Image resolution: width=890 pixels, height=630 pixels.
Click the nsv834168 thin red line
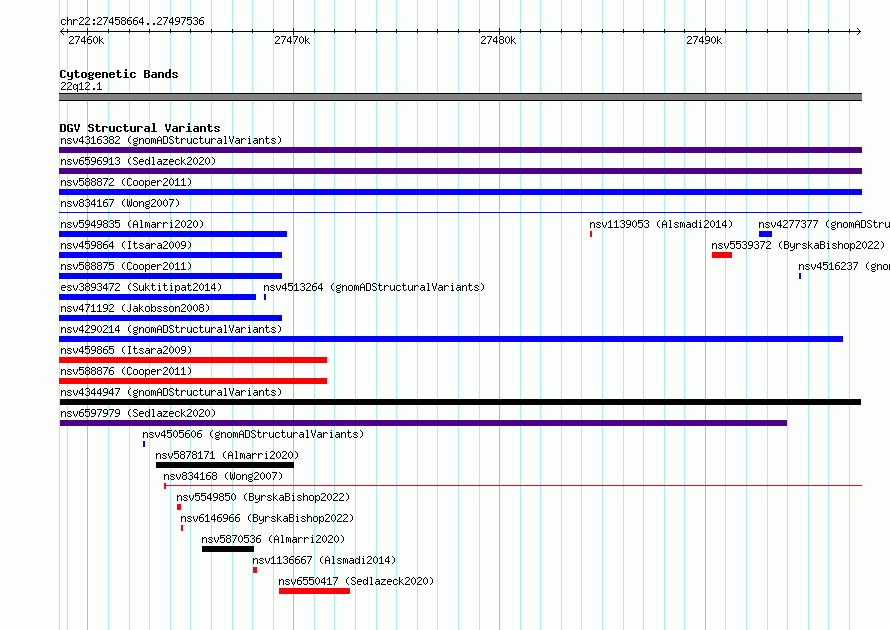(513, 486)
